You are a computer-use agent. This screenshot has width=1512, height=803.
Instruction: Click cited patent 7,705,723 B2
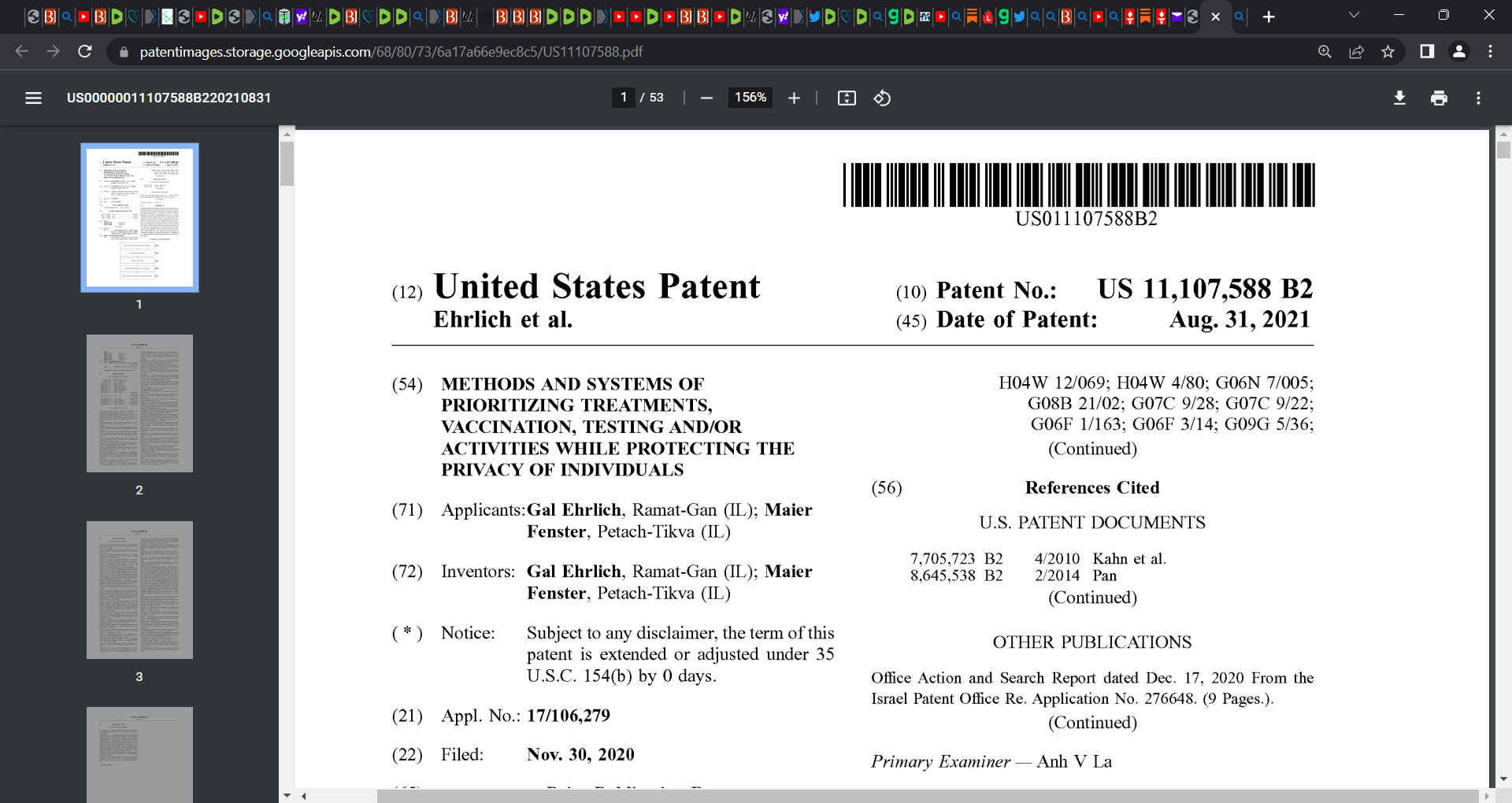tap(957, 558)
